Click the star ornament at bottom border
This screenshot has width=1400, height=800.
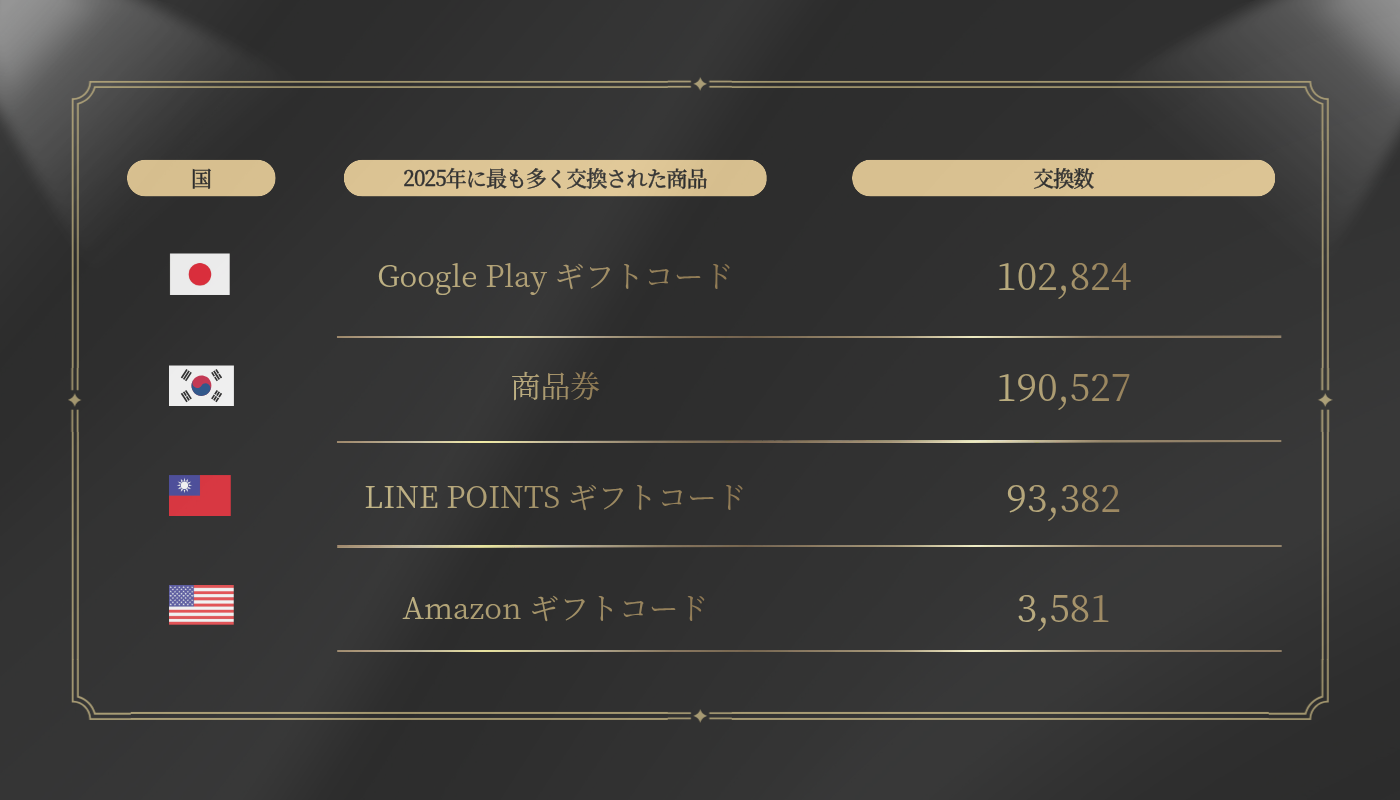click(700, 716)
